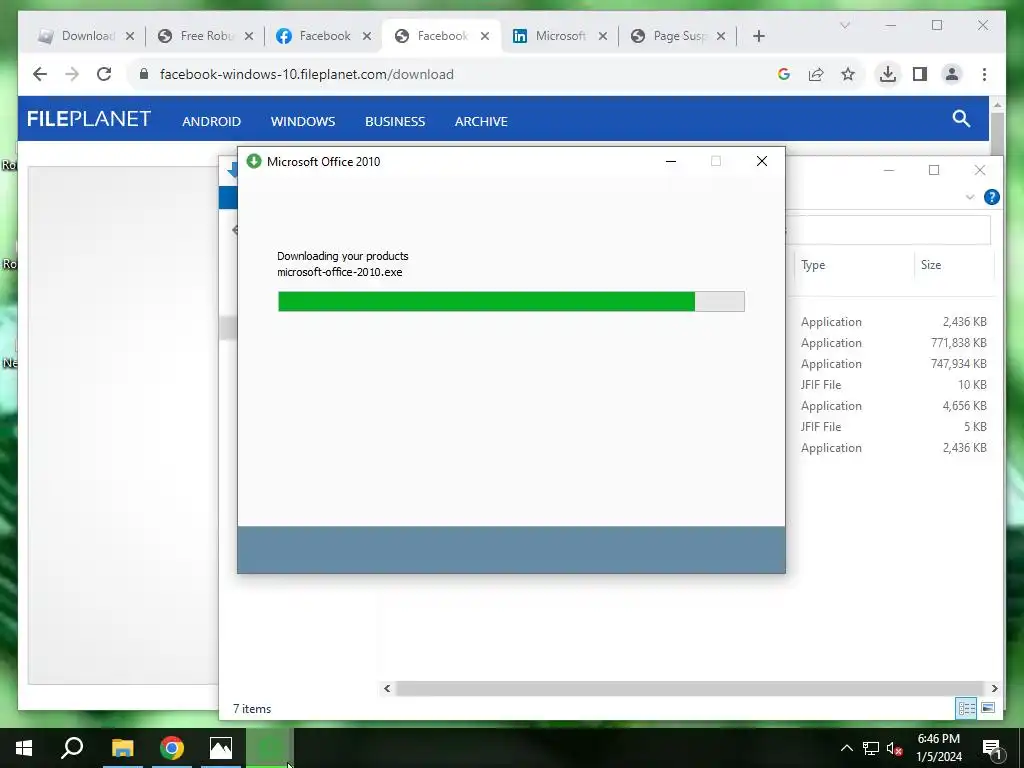Select the 10 KB JFIF File row
The image size is (1024, 768).
click(893, 385)
